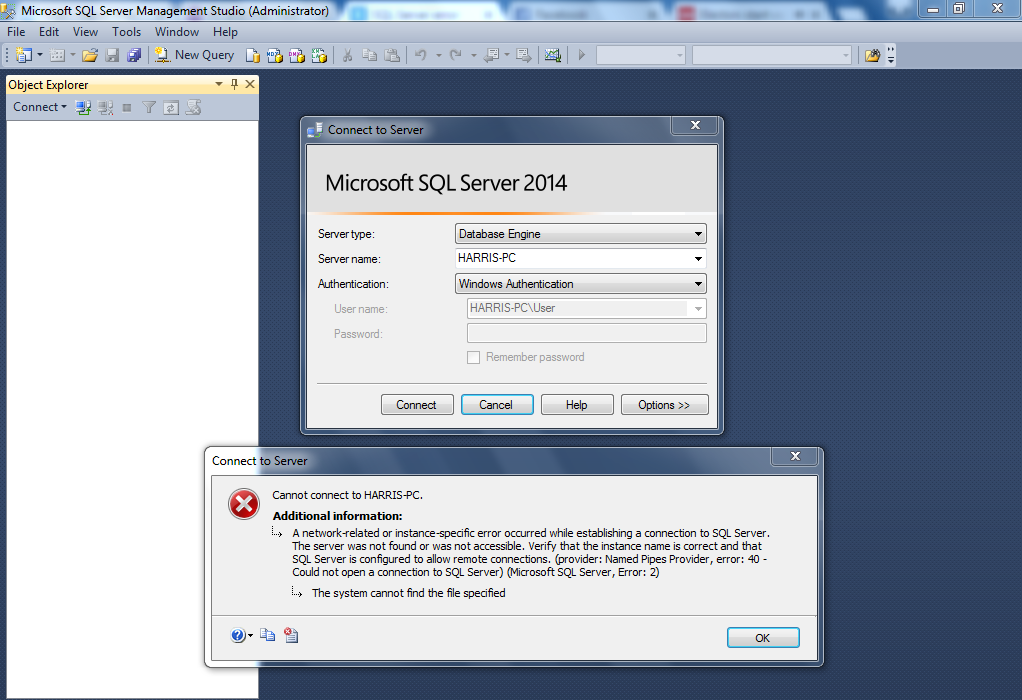Screen dimensions: 1022x700
Task: Click the DMX query icon
Action: (297, 55)
